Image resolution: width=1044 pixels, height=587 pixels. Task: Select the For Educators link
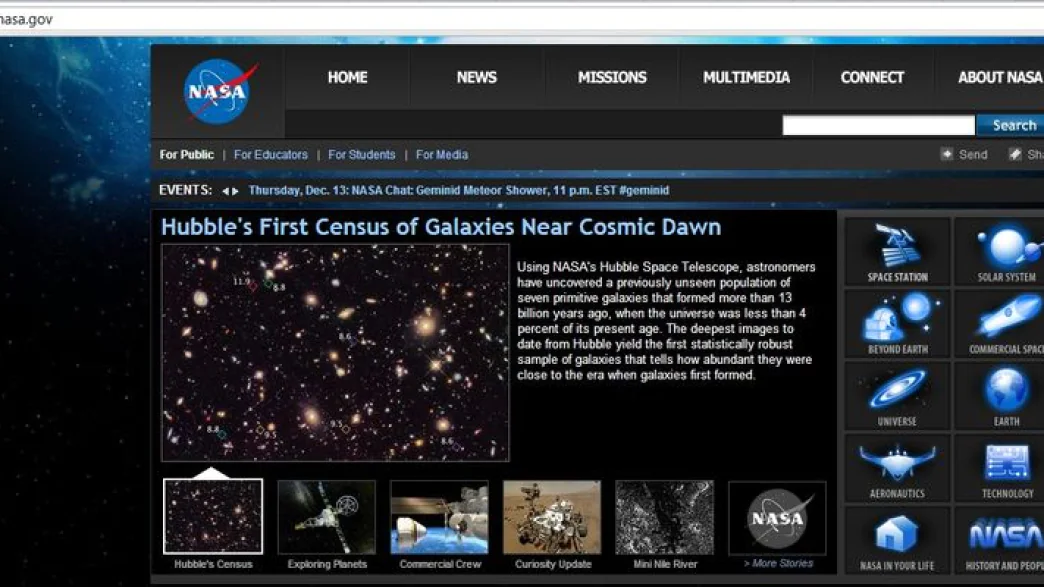[271, 154]
